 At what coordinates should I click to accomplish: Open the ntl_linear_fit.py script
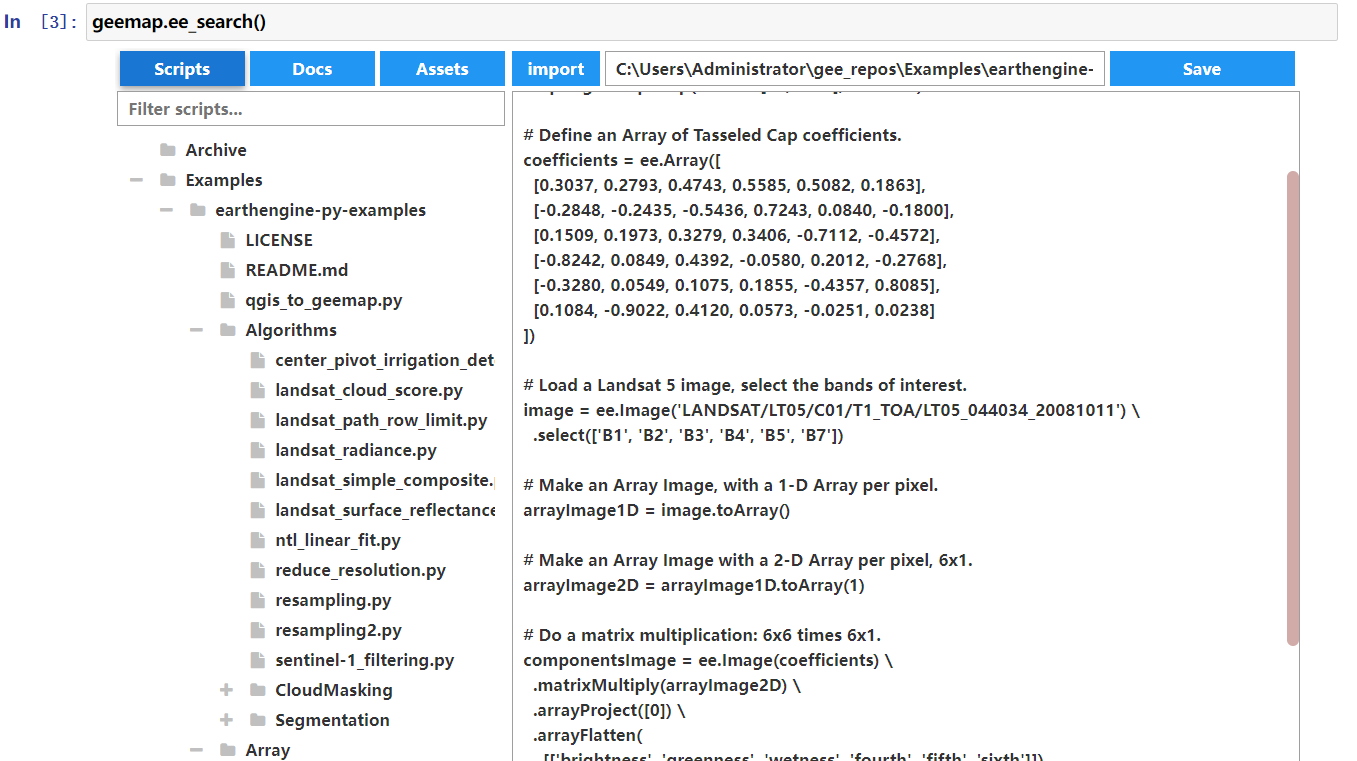pos(338,540)
